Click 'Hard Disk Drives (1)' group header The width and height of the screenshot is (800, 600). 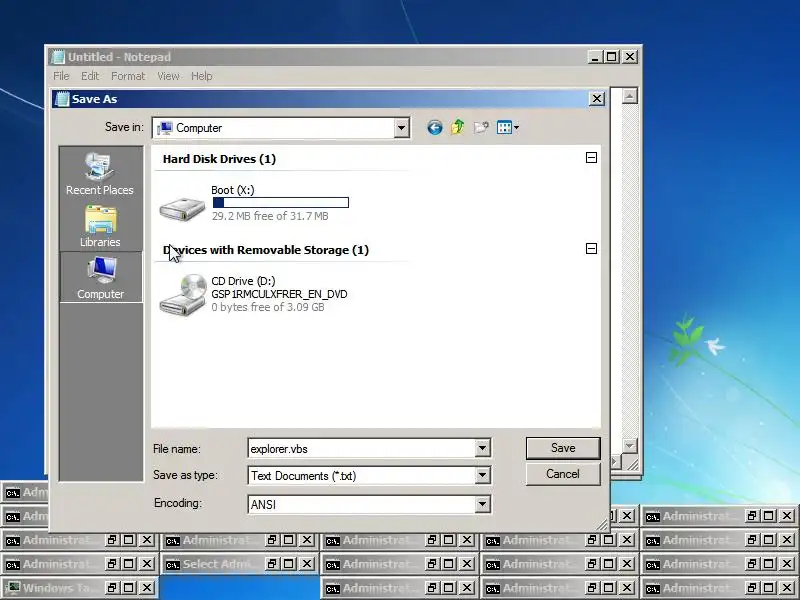click(x=219, y=159)
